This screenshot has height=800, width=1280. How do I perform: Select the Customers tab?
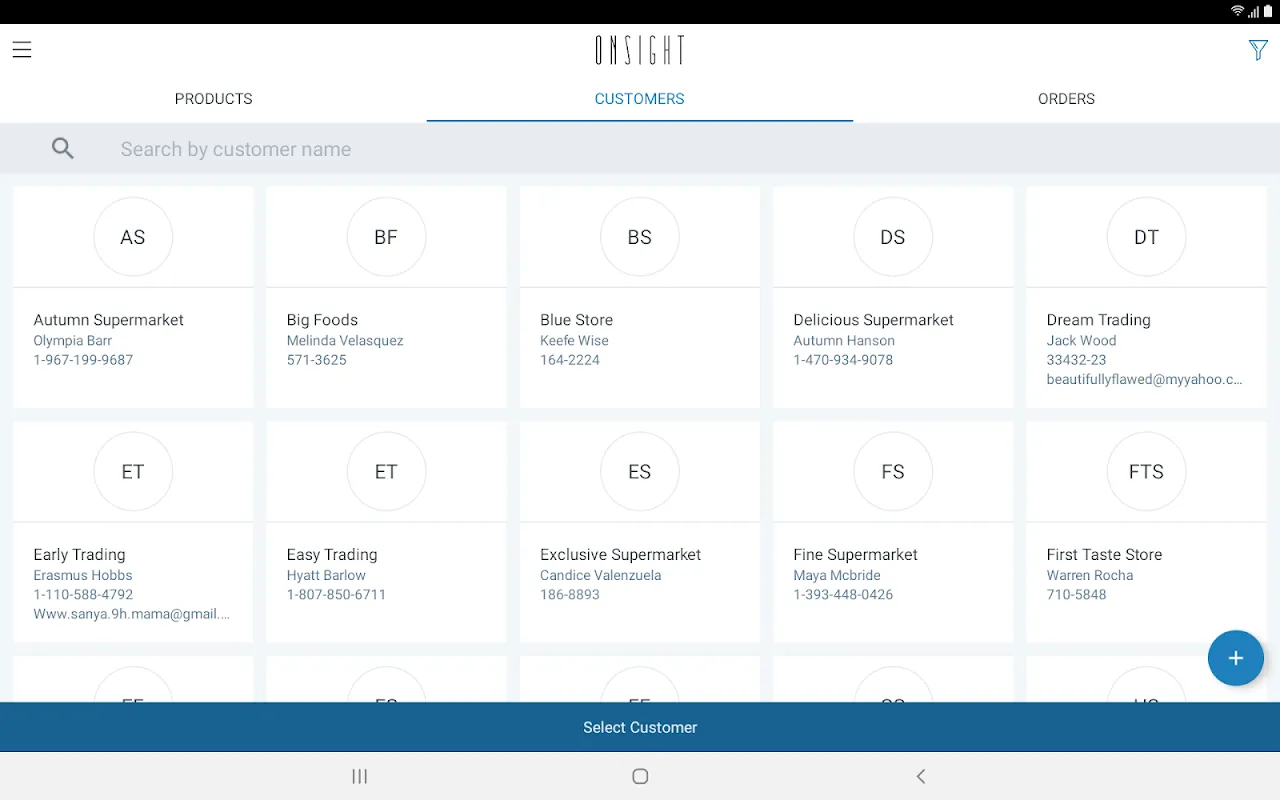pos(640,99)
